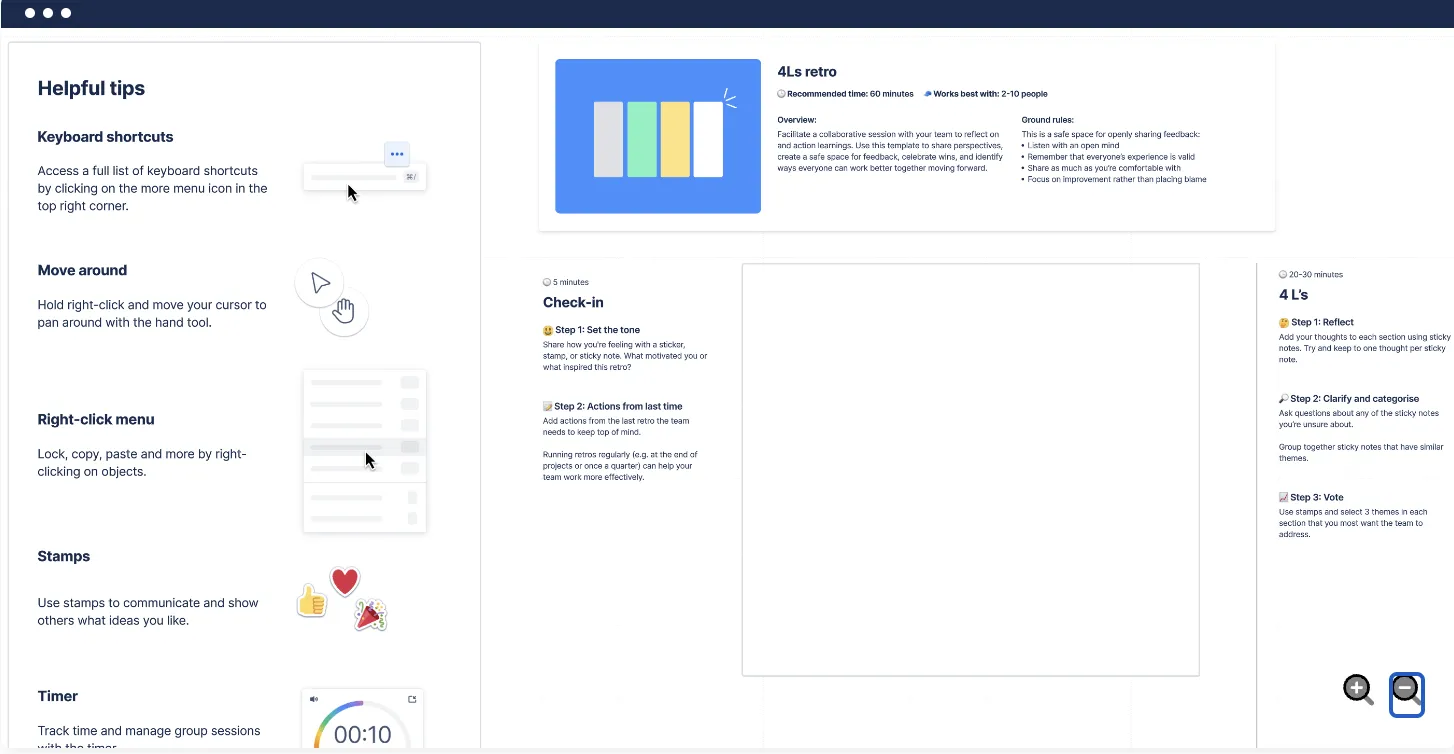
Task: Click the red heart stamp
Action: point(345,581)
